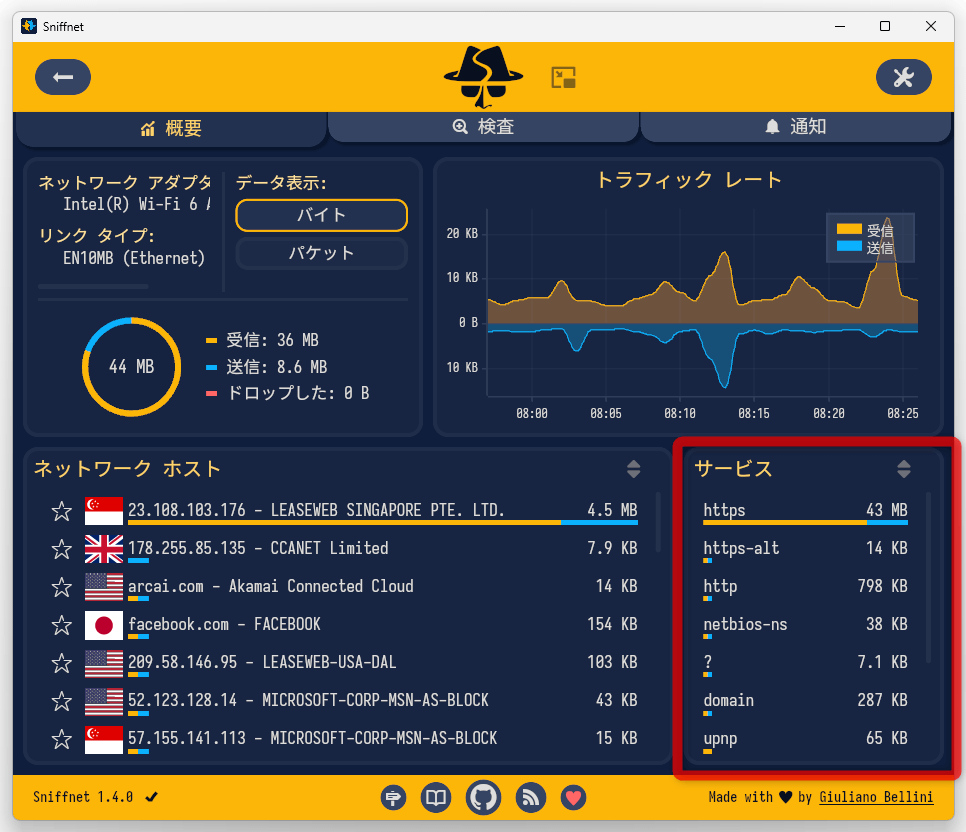Click the heart sponsor icon
Screen dimensions: 966x832
(574, 797)
